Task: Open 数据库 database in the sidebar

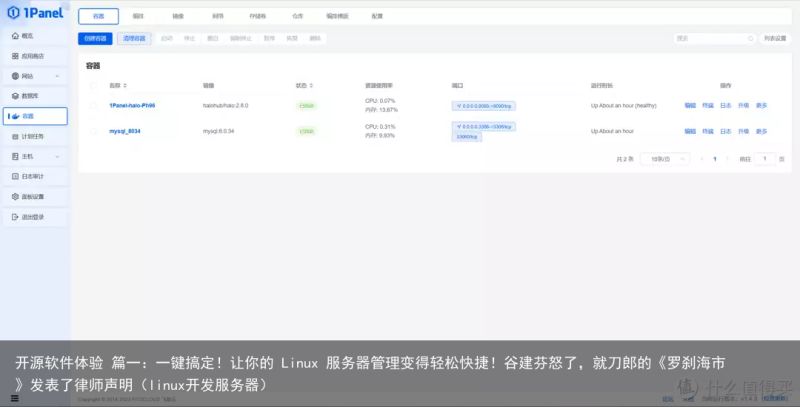Action: (35, 96)
